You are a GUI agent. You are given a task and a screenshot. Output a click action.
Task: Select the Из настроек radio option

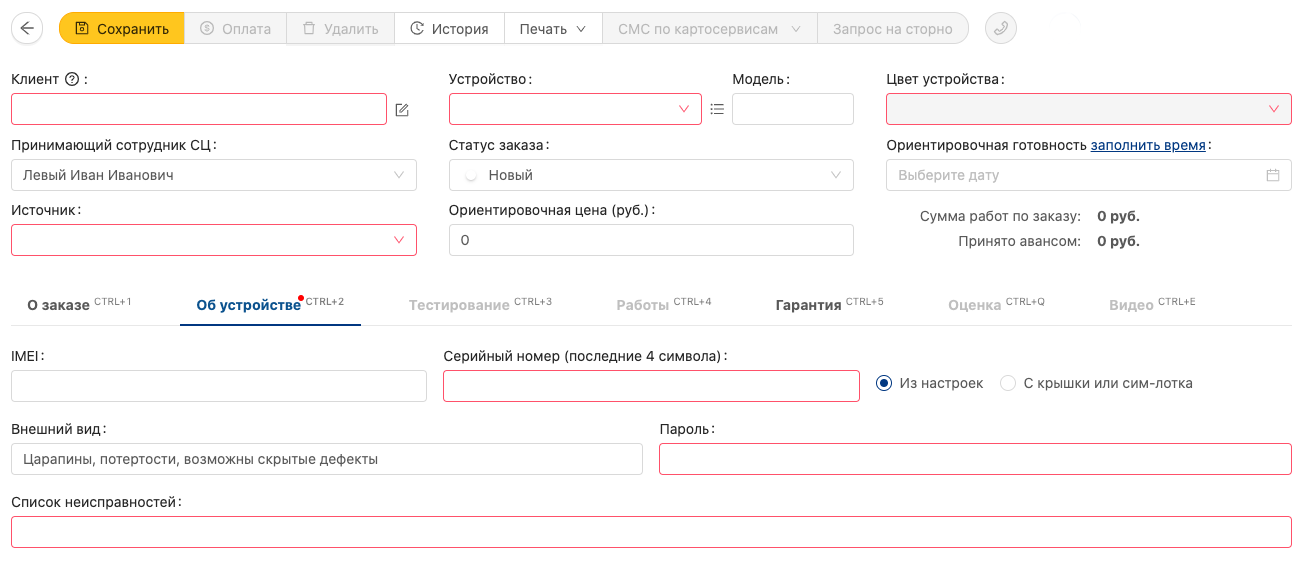click(884, 383)
